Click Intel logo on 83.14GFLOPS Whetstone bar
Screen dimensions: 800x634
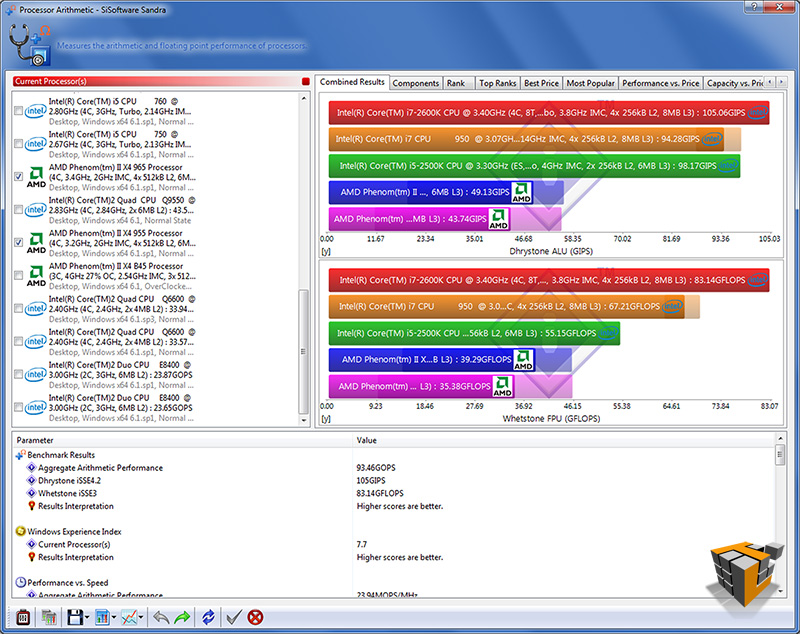click(758, 280)
